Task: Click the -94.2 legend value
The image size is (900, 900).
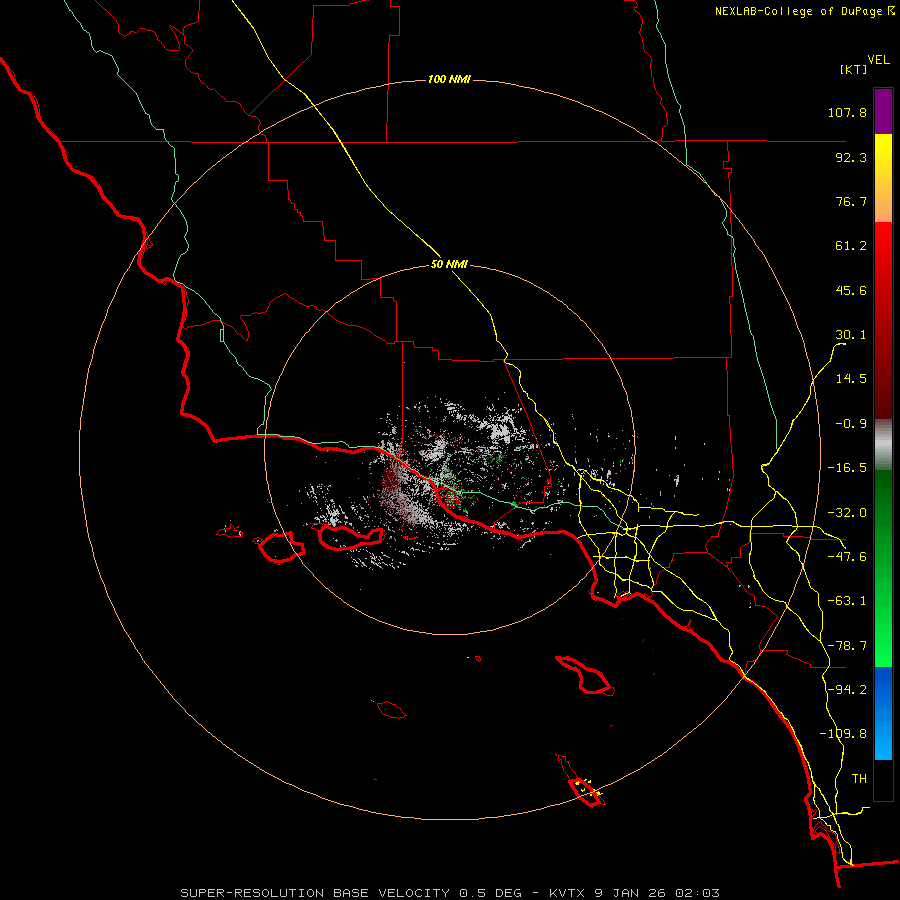Action: click(847, 690)
